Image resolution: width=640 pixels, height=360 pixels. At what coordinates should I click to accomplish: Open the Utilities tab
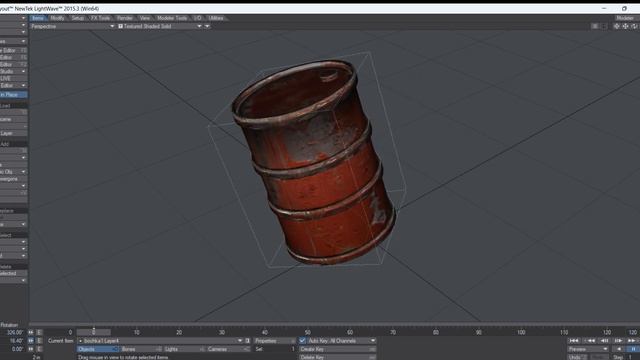pyautogui.click(x=216, y=18)
